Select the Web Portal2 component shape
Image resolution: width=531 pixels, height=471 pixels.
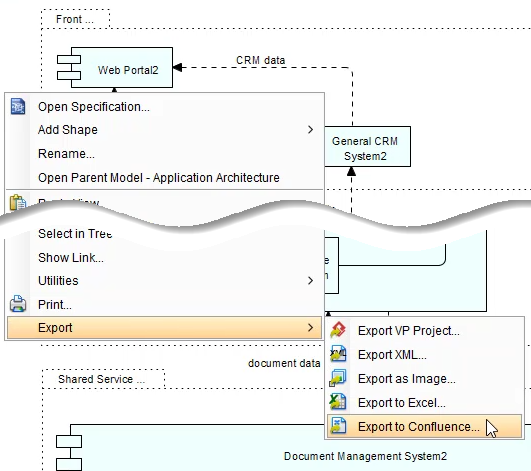coord(115,68)
